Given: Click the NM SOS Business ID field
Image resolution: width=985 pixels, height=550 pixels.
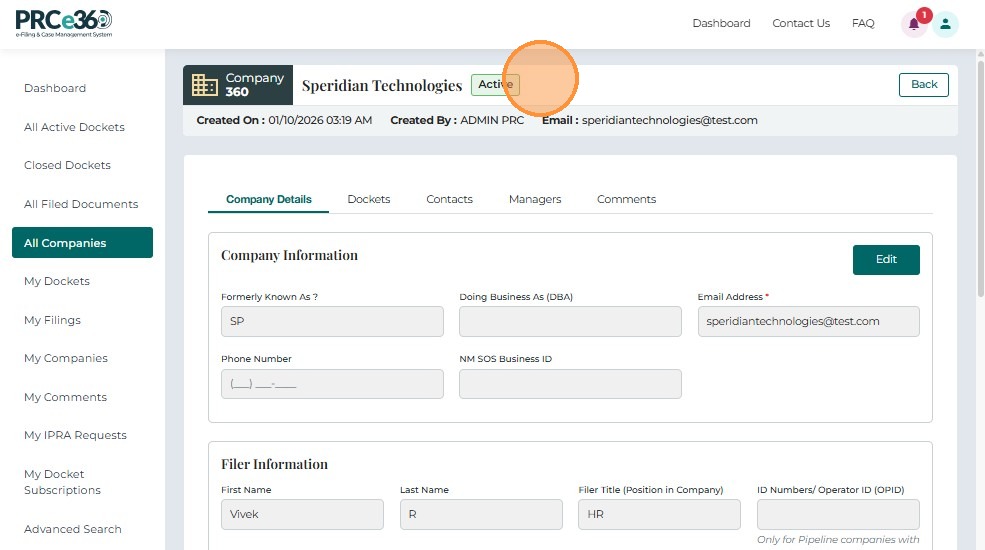Looking at the screenshot, I should pyautogui.click(x=570, y=384).
